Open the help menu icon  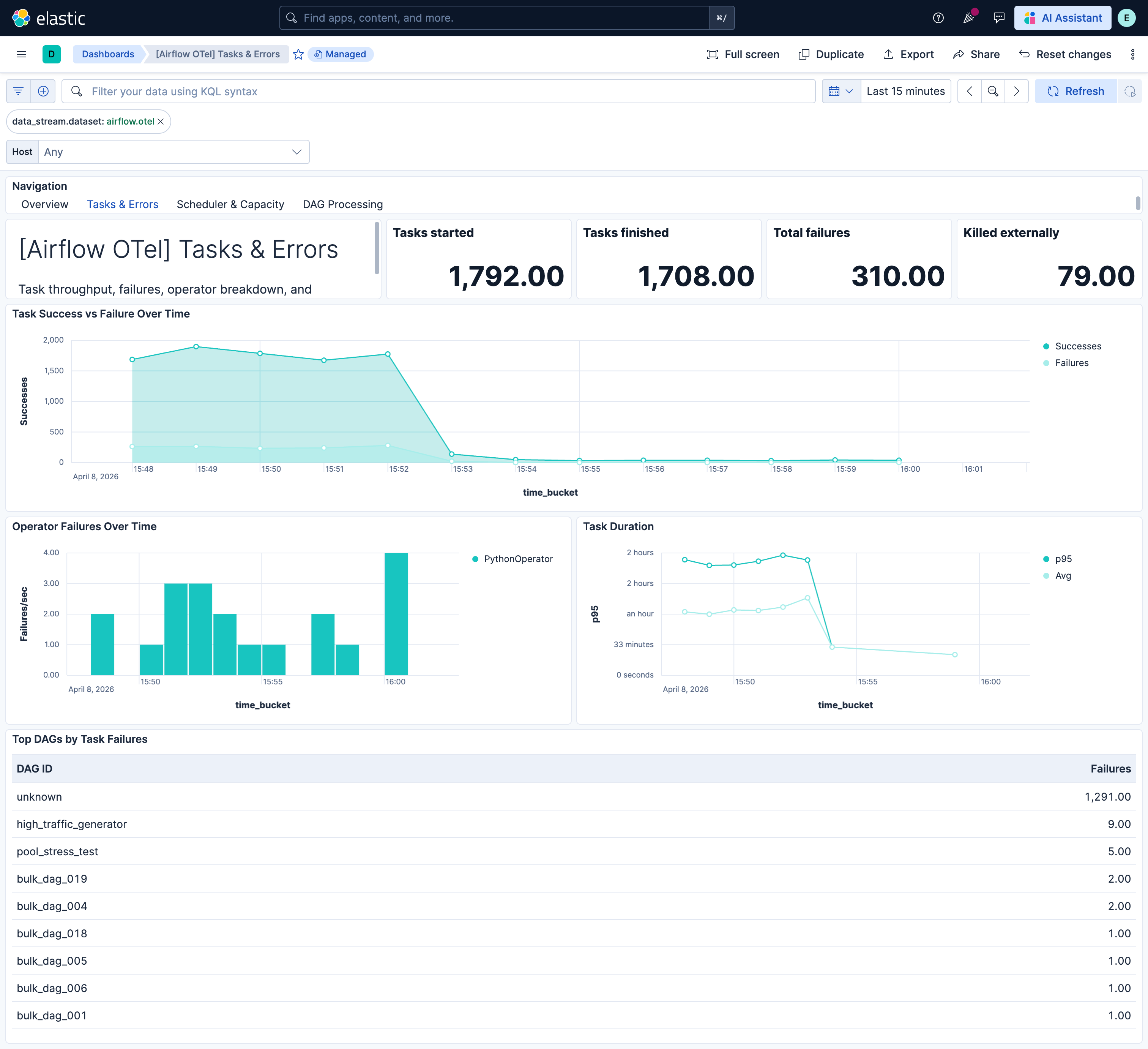click(938, 18)
